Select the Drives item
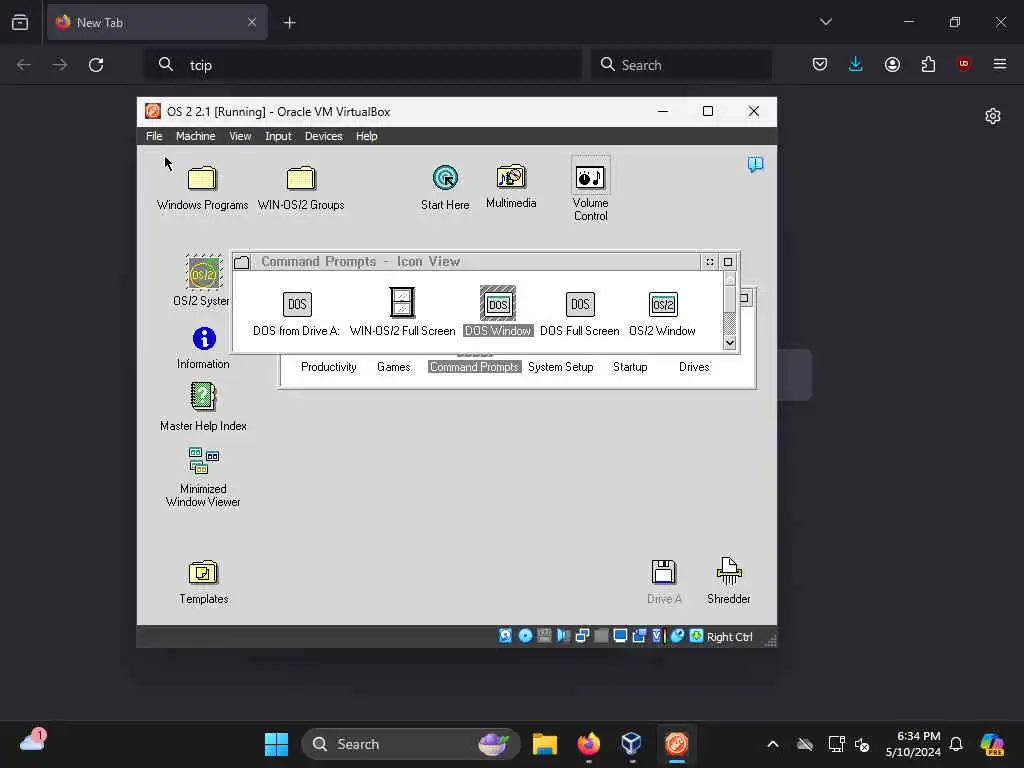 tap(694, 367)
